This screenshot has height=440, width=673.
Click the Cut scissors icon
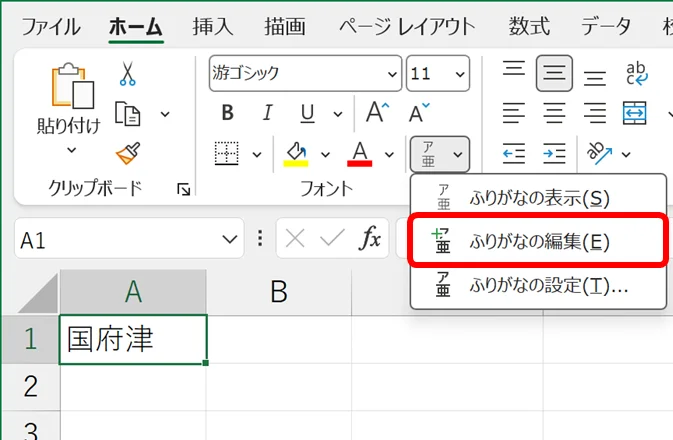(127, 74)
